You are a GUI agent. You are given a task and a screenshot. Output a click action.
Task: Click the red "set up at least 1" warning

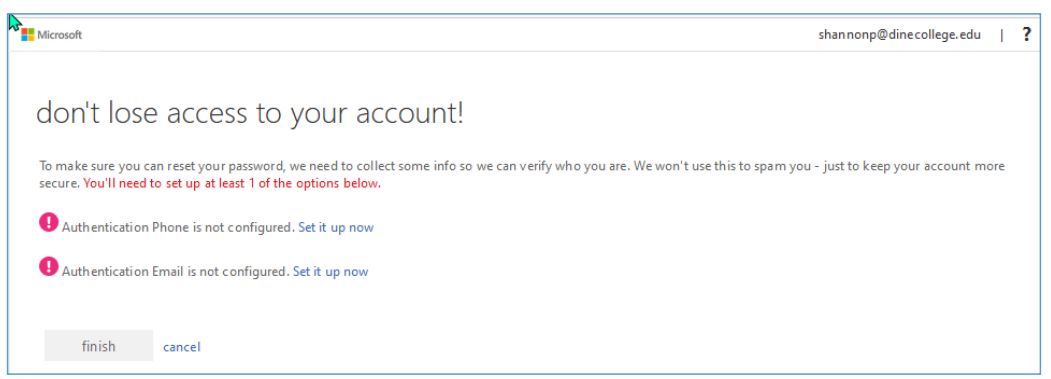coord(232,183)
